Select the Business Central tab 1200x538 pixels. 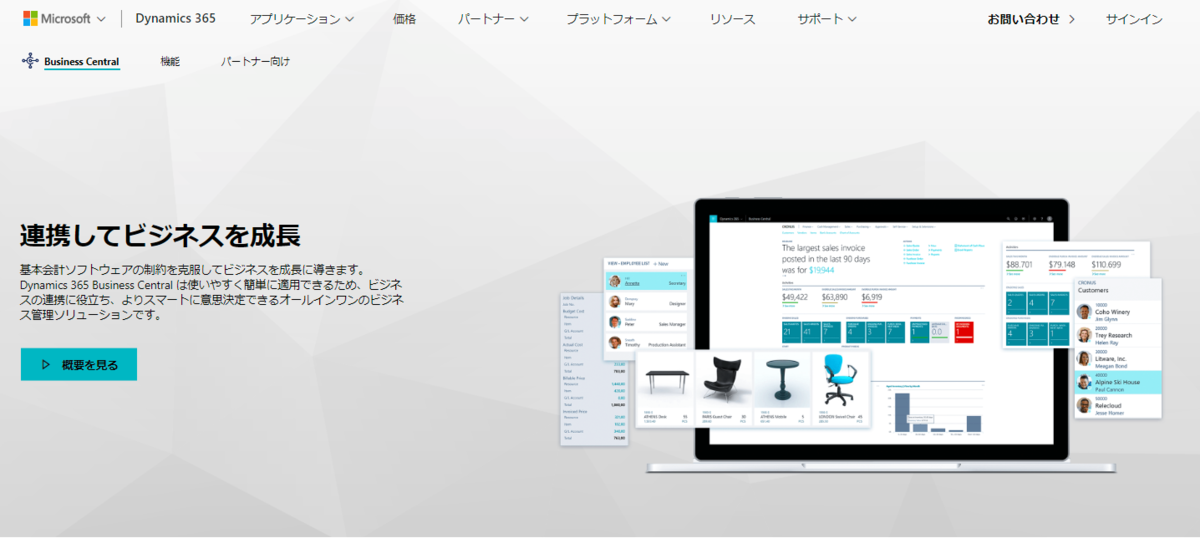[x=81, y=61]
